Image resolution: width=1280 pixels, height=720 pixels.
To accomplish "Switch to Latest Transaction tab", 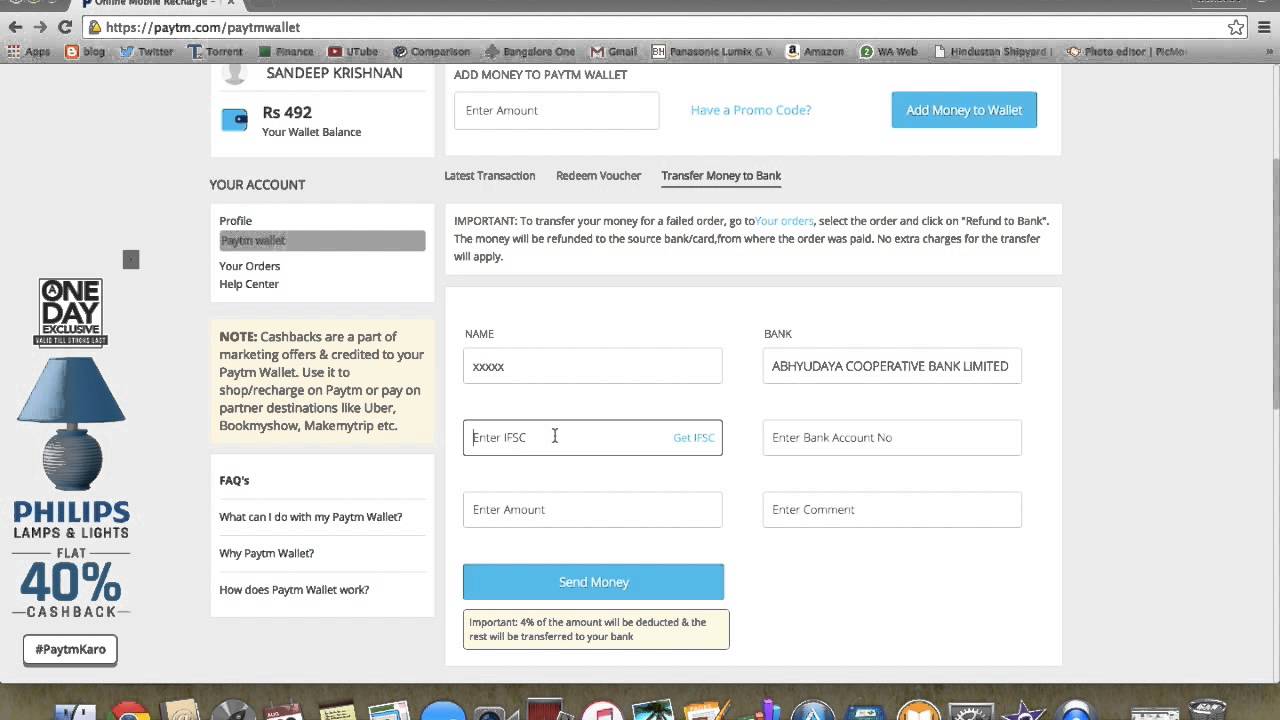I will 490,176.
